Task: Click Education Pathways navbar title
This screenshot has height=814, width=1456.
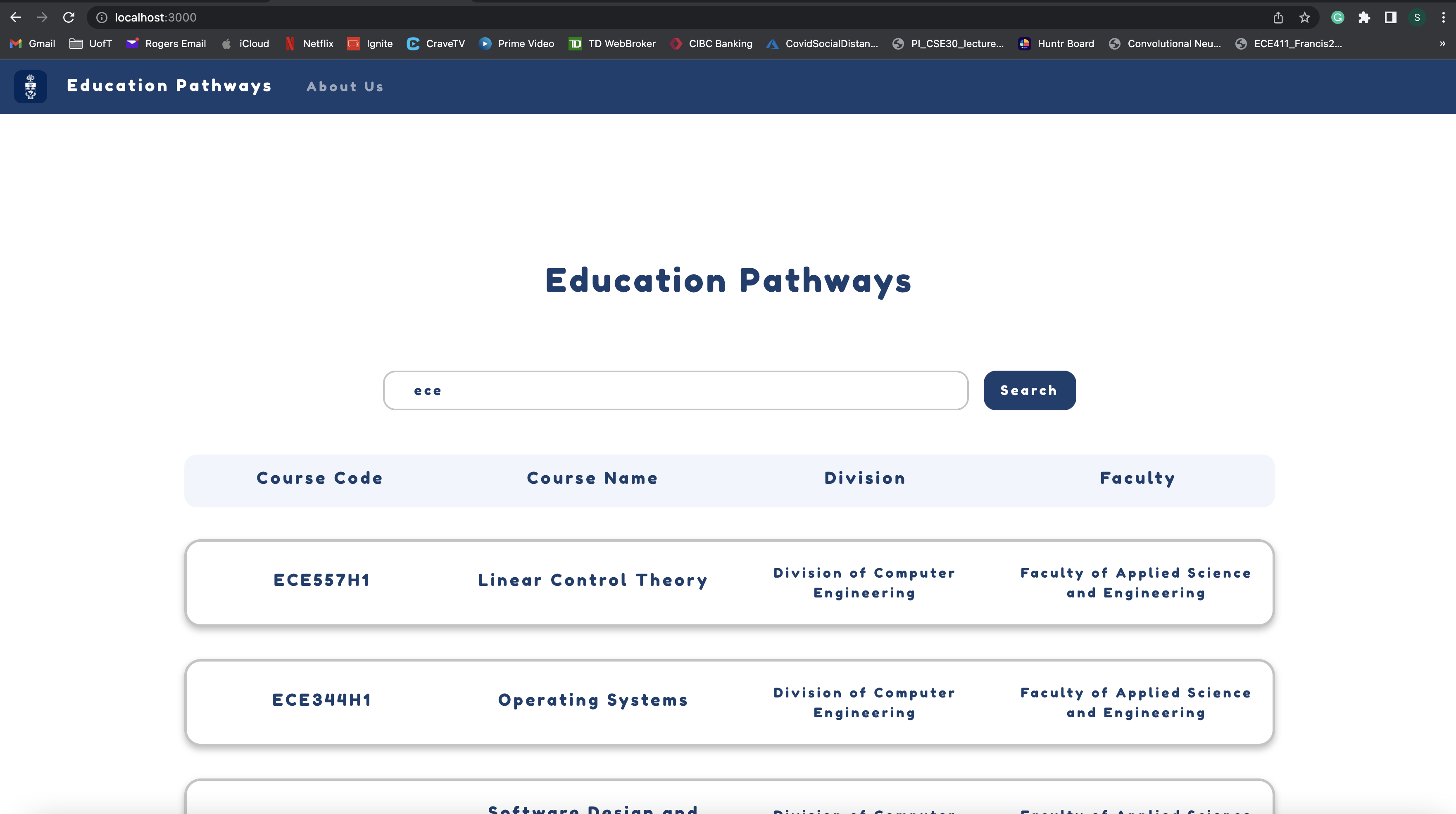Action: pos(169,86)
